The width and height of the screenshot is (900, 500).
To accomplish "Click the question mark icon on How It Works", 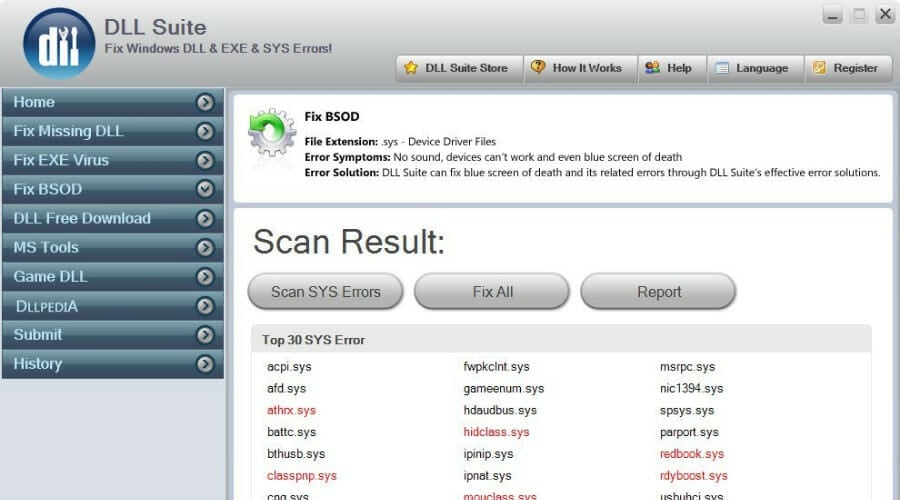I will (x=538, y=67).
